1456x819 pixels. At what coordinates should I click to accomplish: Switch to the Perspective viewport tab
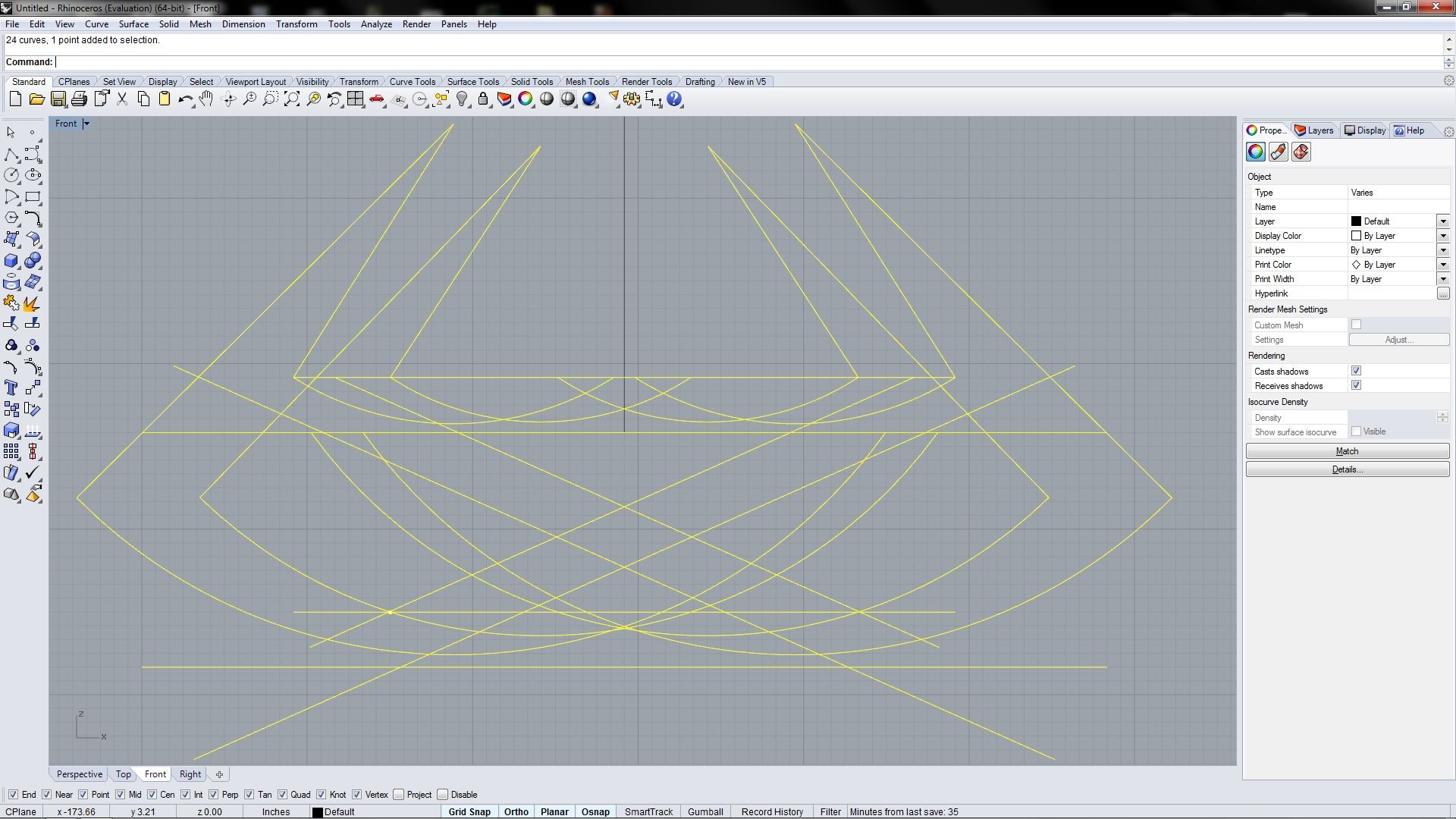click(x=79, y=774)
